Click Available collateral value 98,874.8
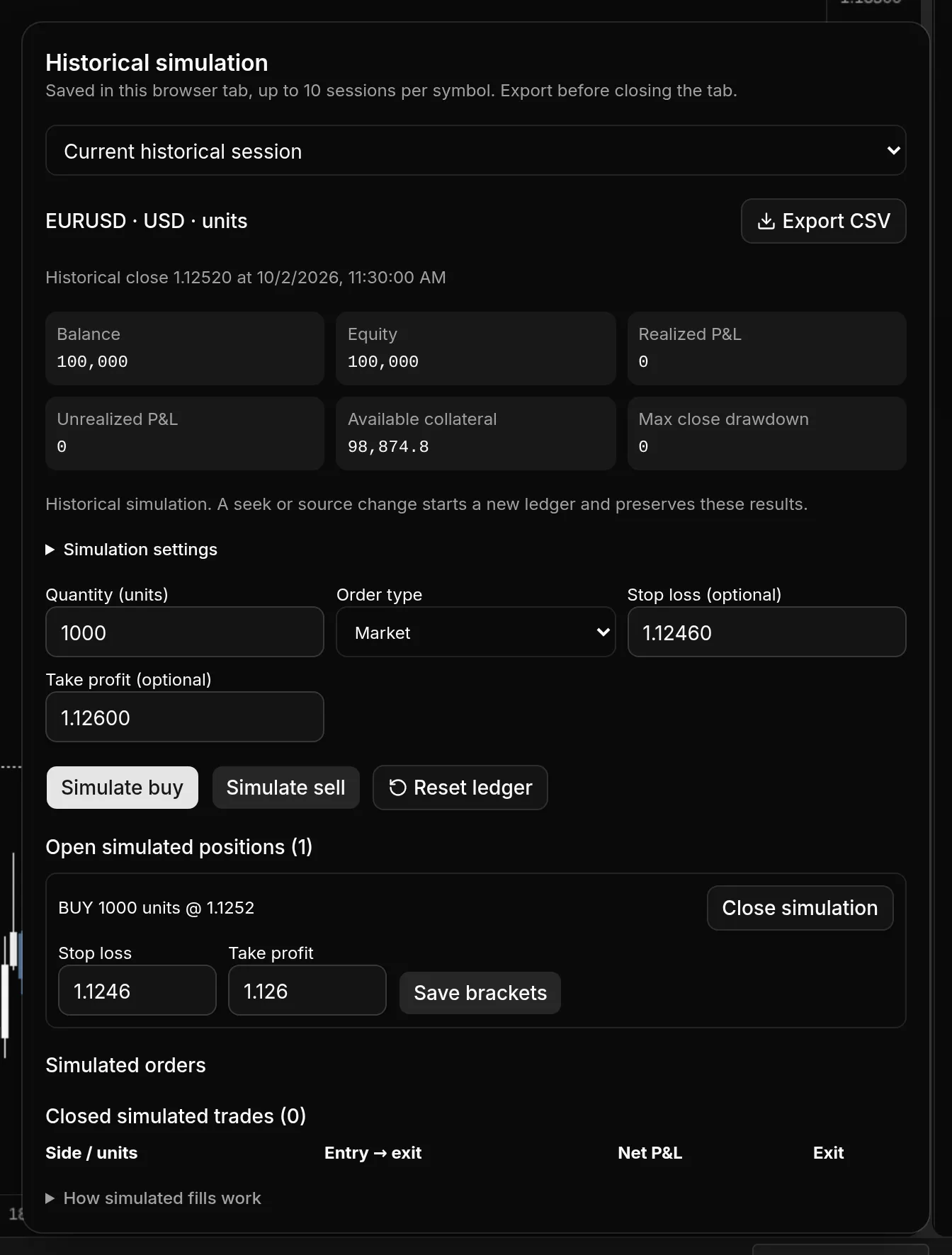952x1255 pixels. click(x=388, y=447)
